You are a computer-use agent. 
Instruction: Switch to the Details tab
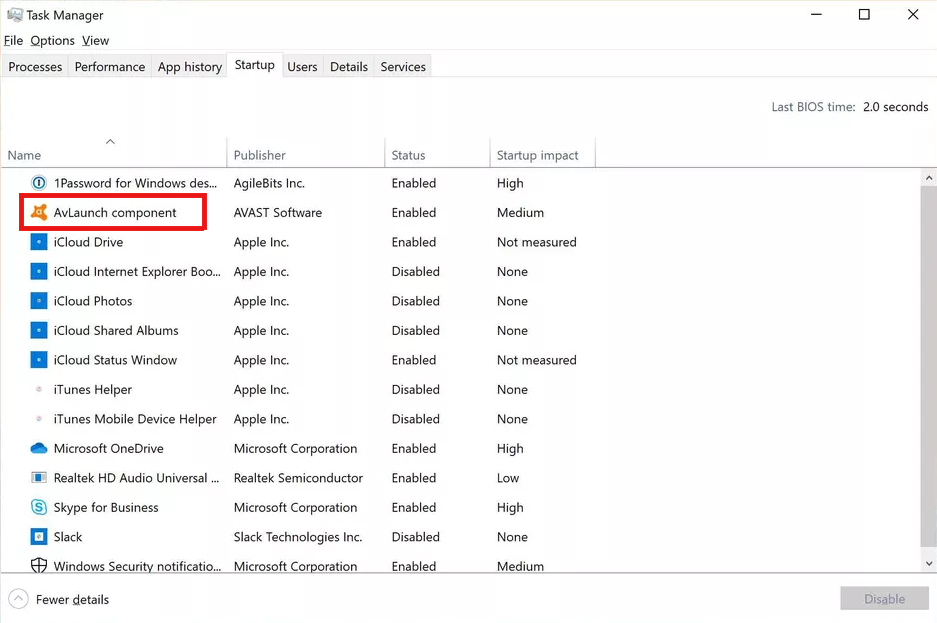[x=349, y=66]
